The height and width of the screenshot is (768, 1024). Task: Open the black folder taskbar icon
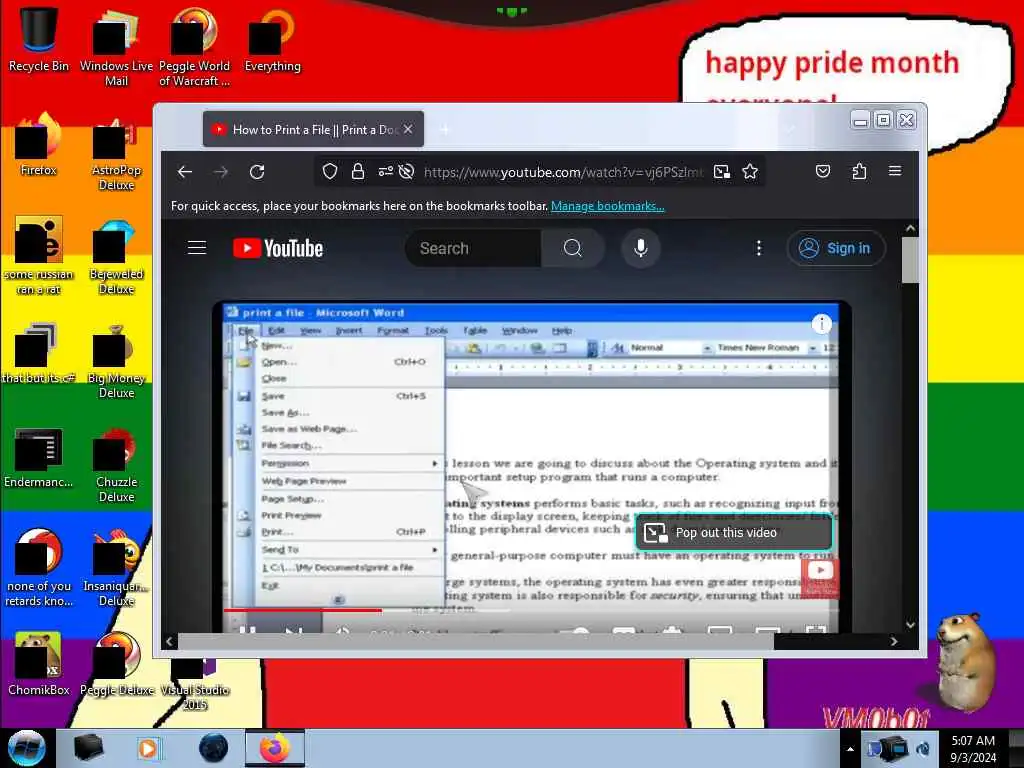coord(88,748)
